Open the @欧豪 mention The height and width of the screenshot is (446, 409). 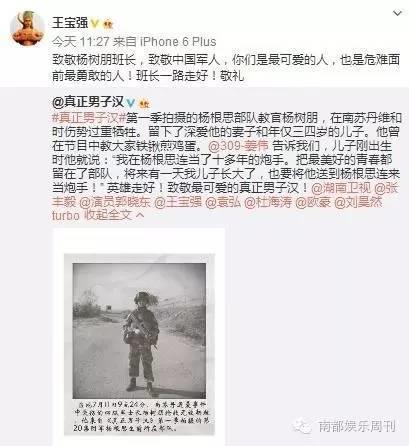pos(313,202)
